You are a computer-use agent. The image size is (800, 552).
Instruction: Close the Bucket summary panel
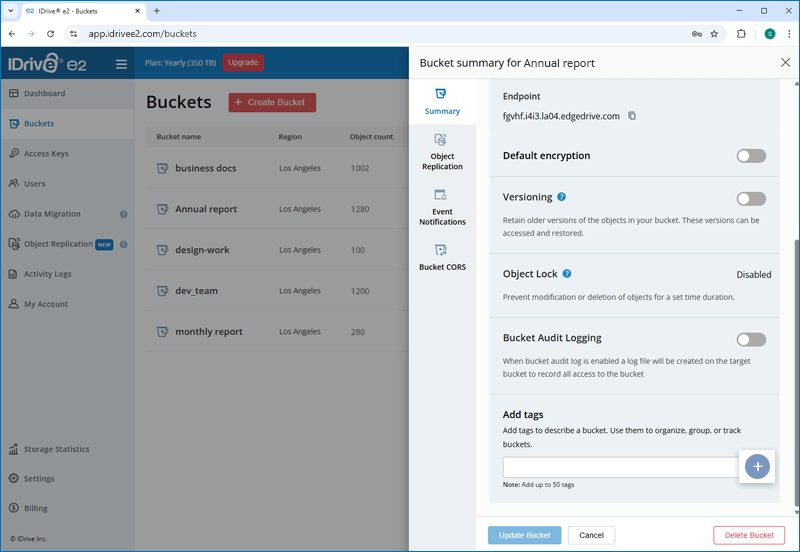click(x=785, y=63)
